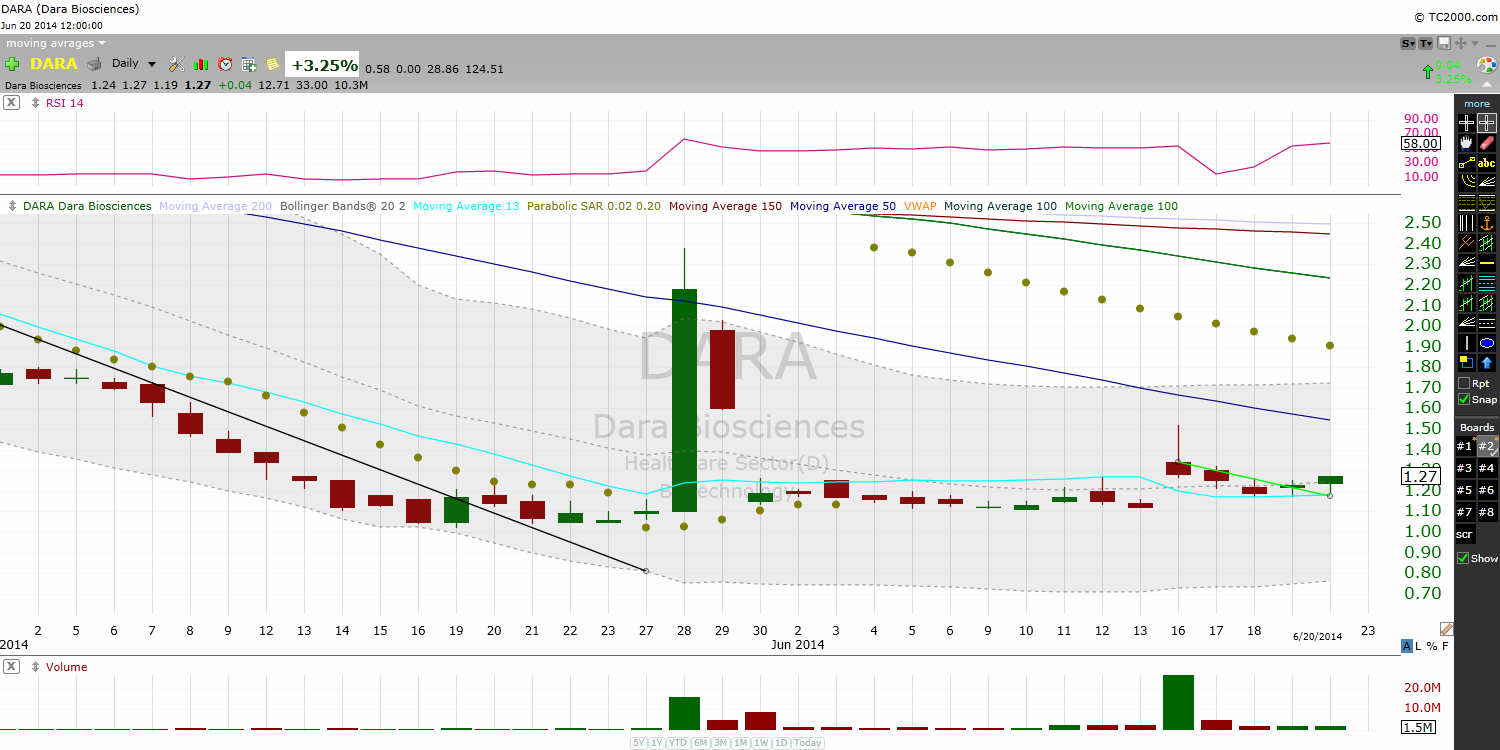Open the Daily timeframe dropdown

(x=134, y=63)
